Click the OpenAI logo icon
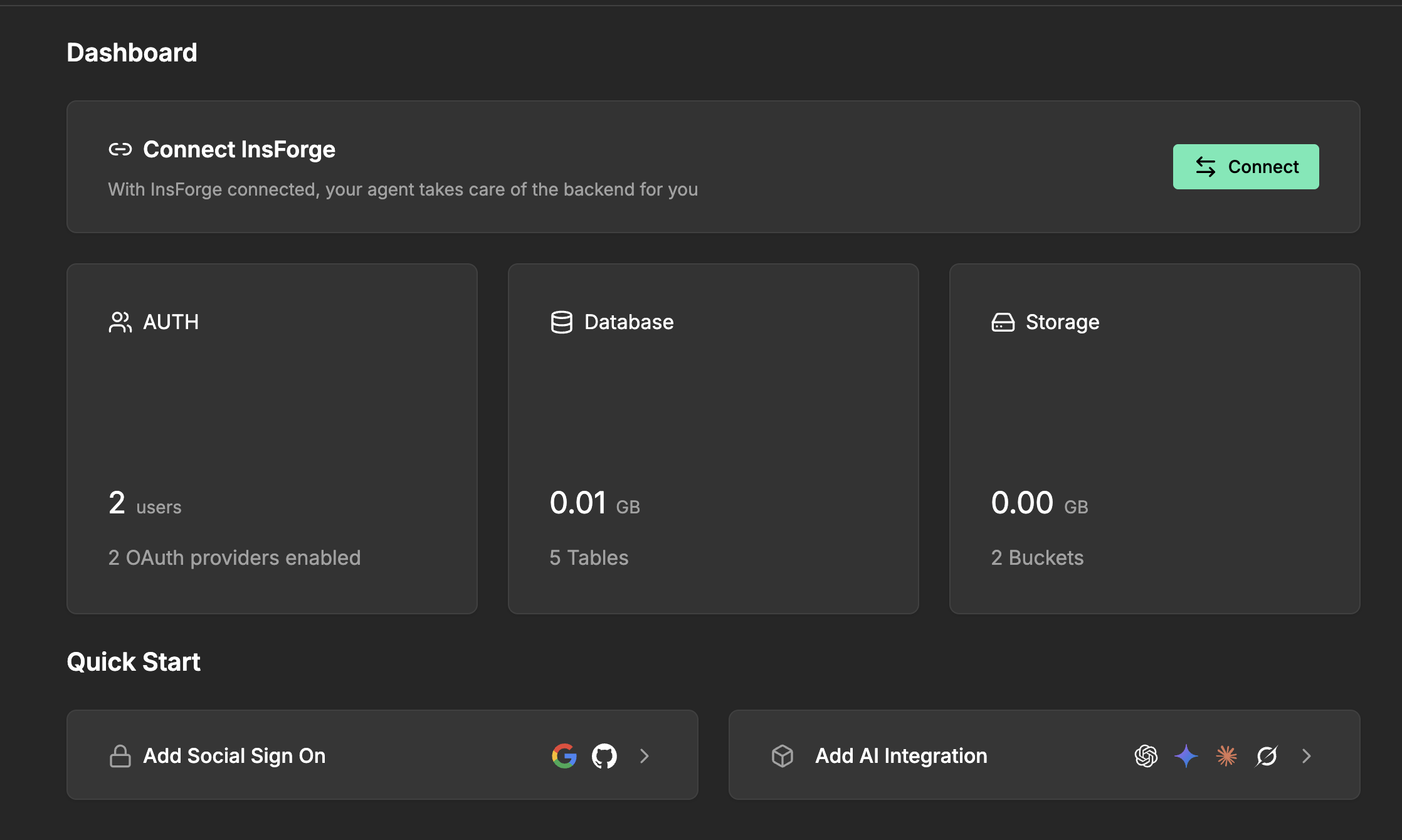The width and height of the screenshot is (1402, 840). pyautogui.click(x=1146, y=755)
